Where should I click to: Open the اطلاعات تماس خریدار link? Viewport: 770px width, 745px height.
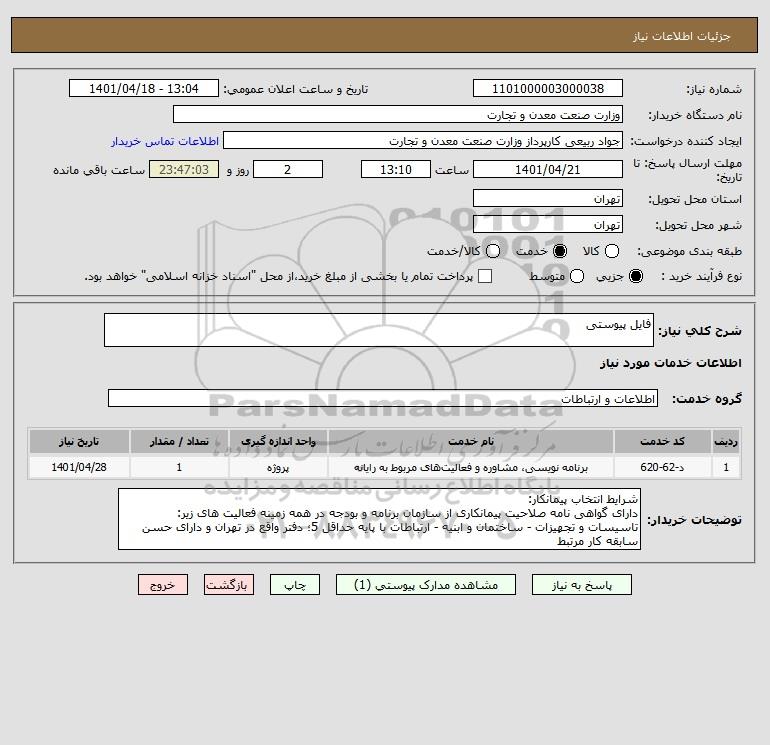point(165,141)
